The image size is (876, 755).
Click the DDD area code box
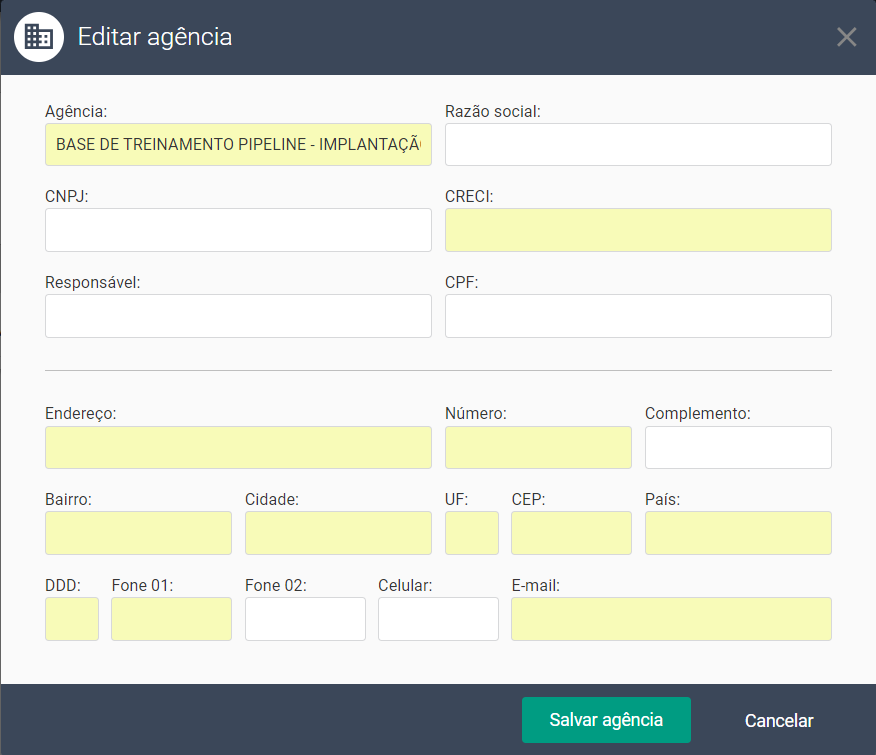coord(72,619)
